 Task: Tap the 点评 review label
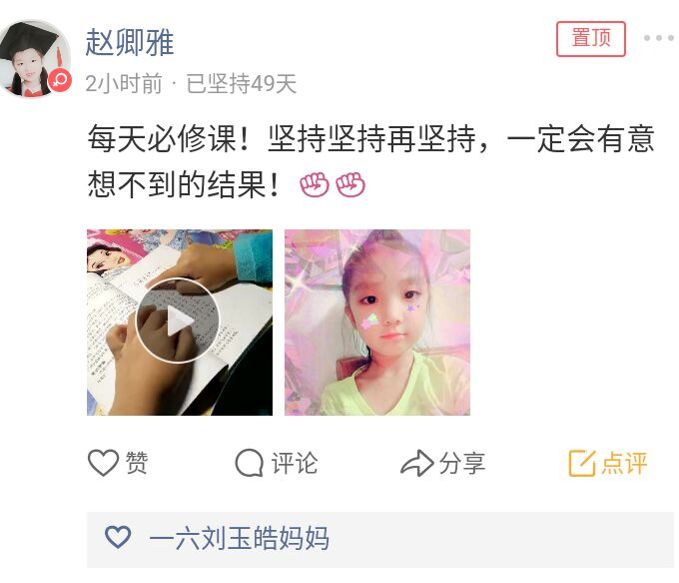coord(624,463)
